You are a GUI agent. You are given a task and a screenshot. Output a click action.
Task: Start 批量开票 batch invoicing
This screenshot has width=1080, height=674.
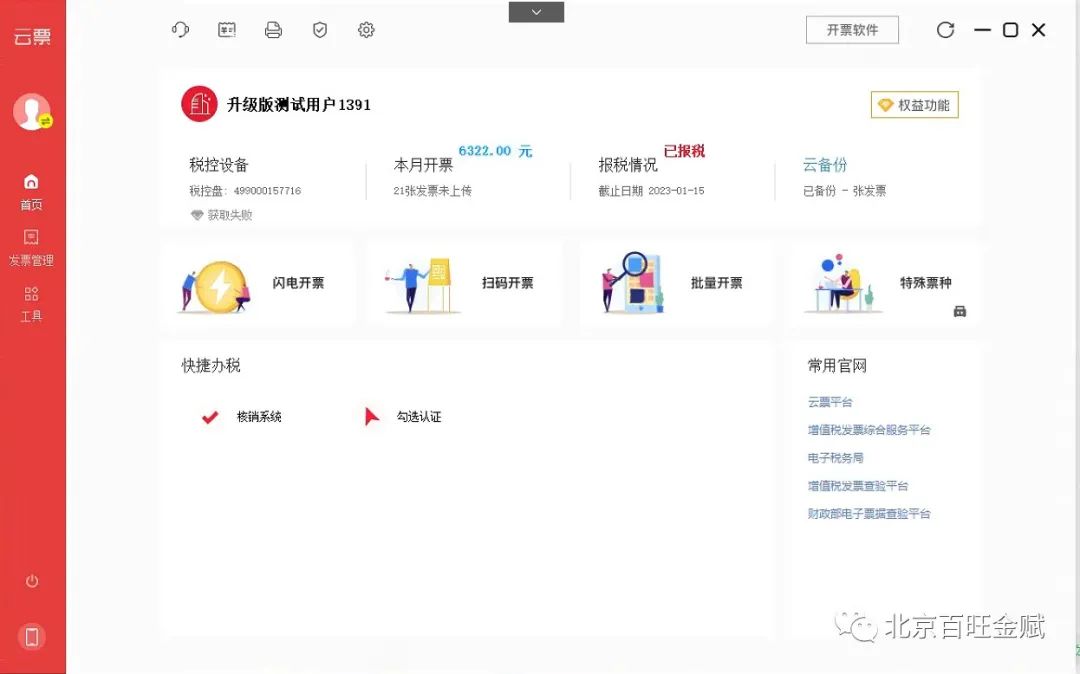(676, 283)
